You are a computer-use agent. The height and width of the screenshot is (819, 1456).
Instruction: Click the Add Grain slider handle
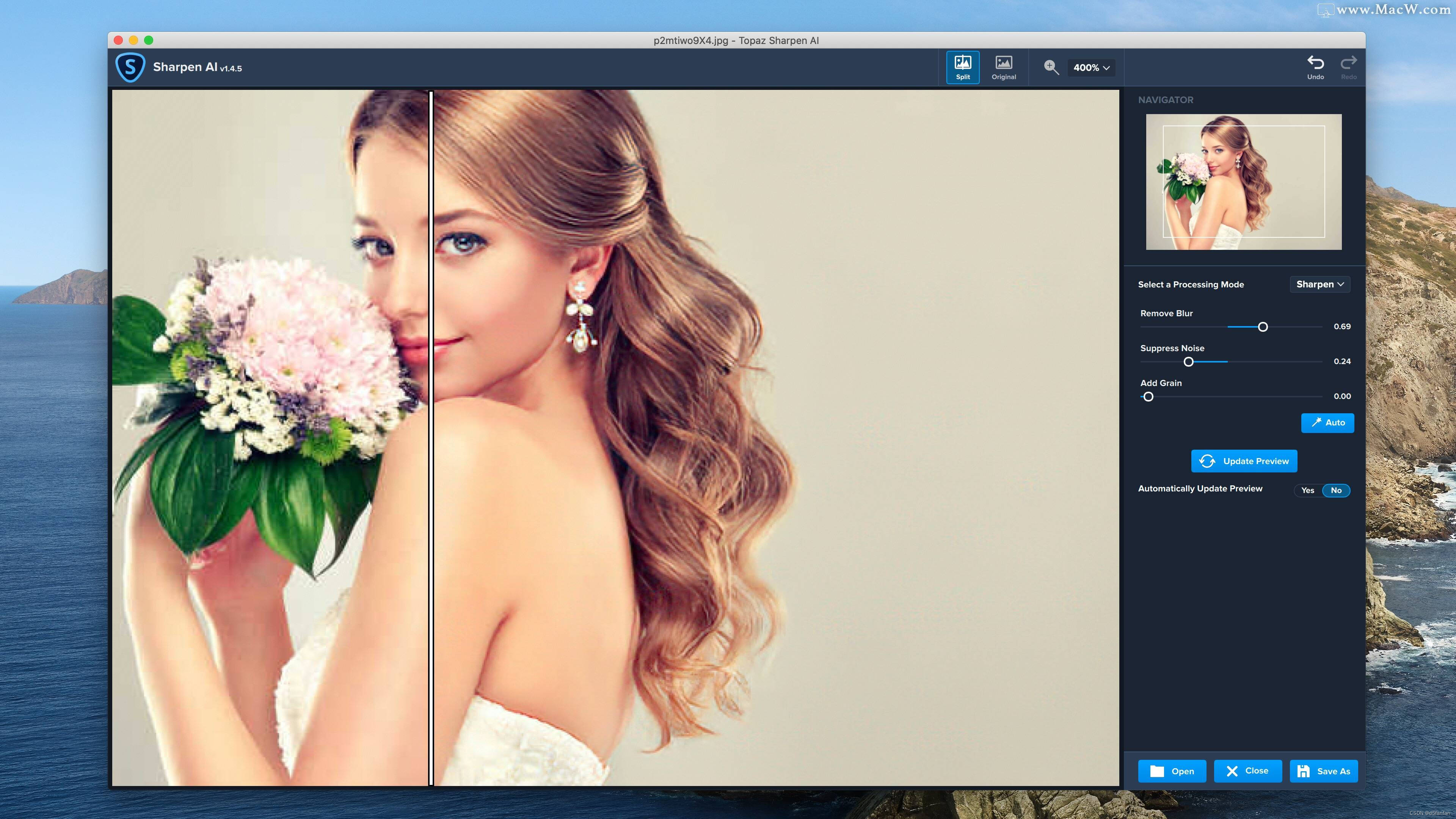click(x=1148, y=397)
